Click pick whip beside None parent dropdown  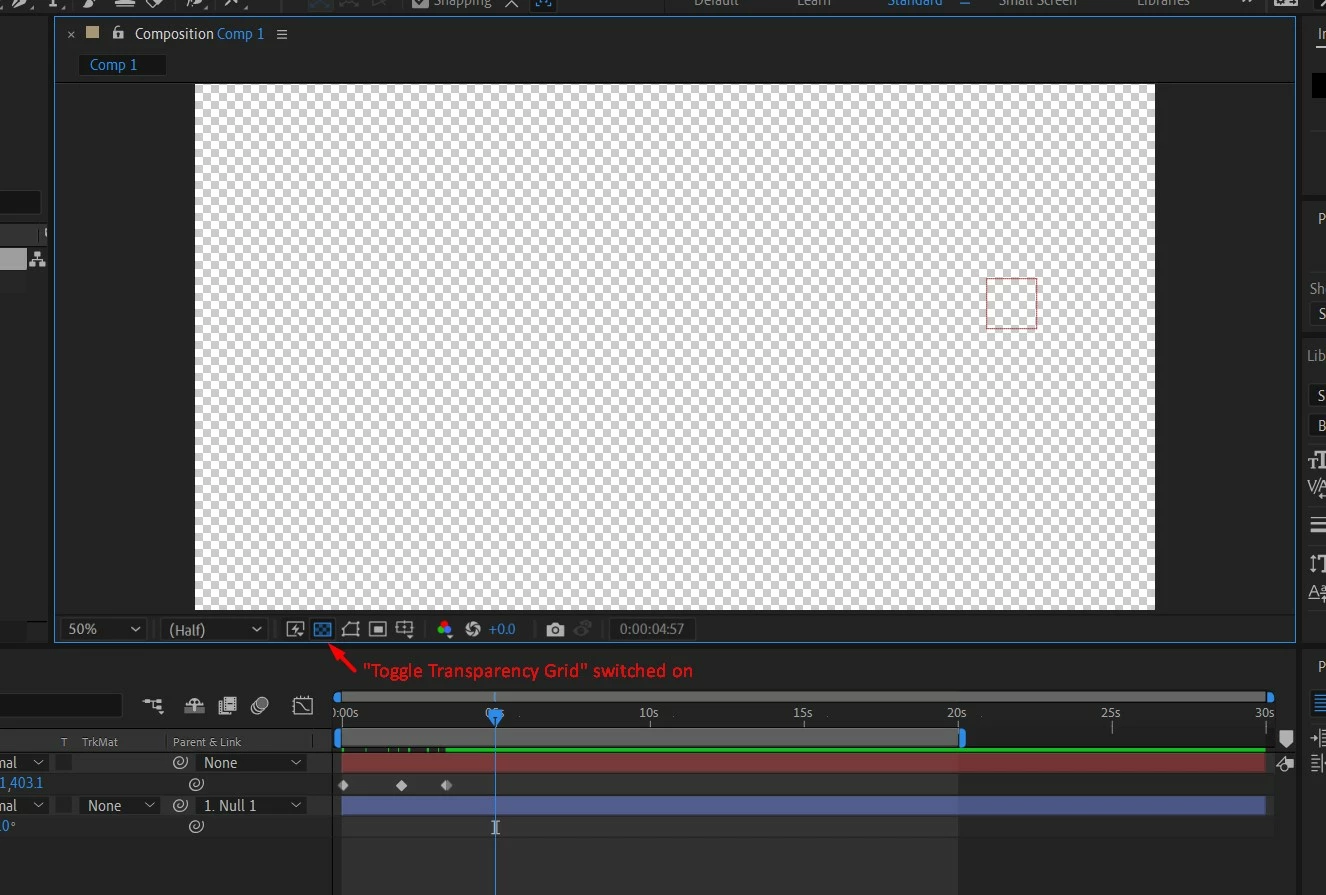coord(180,763)
